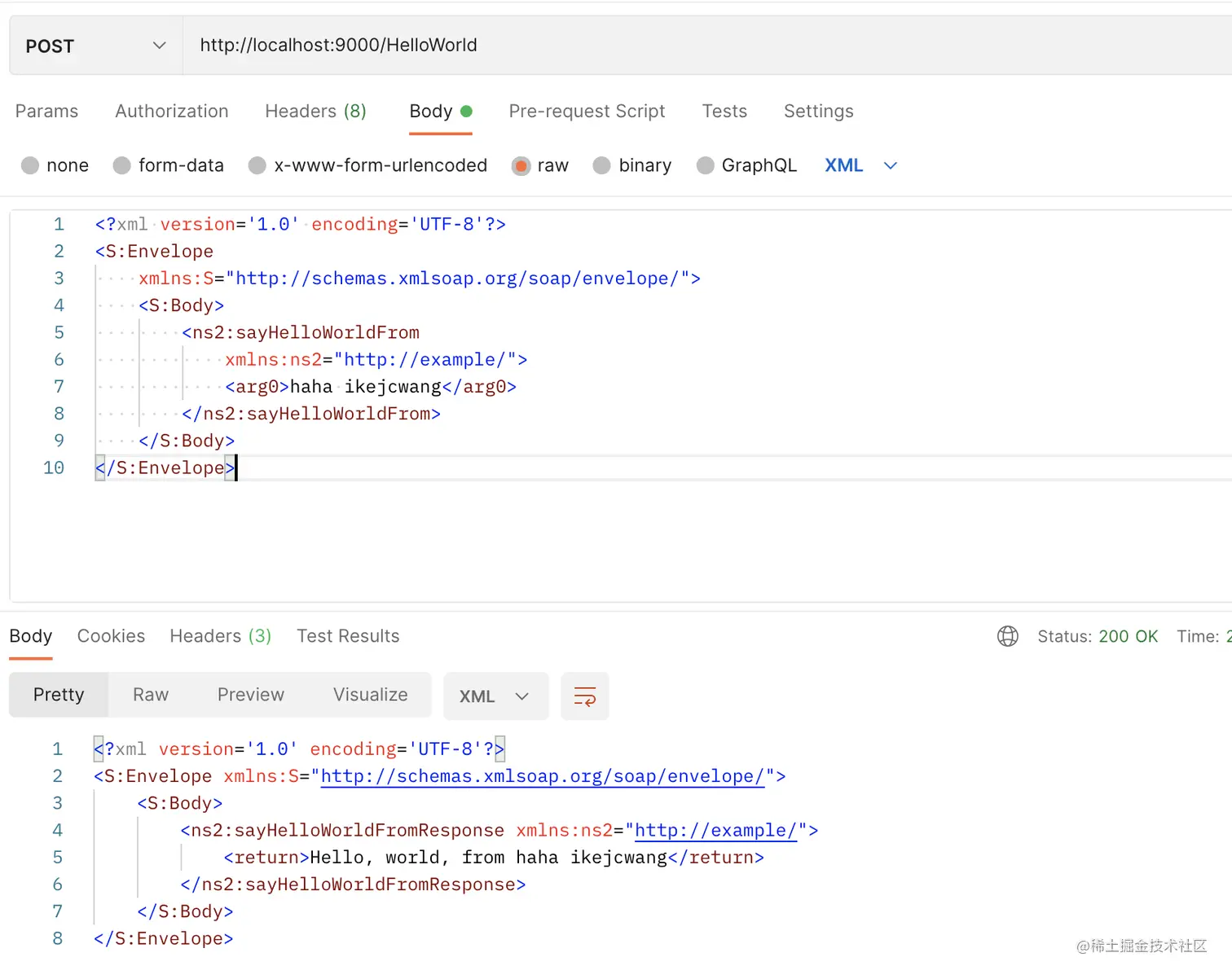Viewport: 1232px width, 979px height.
Task: Open the POST method dropdown
Action: tap(95, 46)
